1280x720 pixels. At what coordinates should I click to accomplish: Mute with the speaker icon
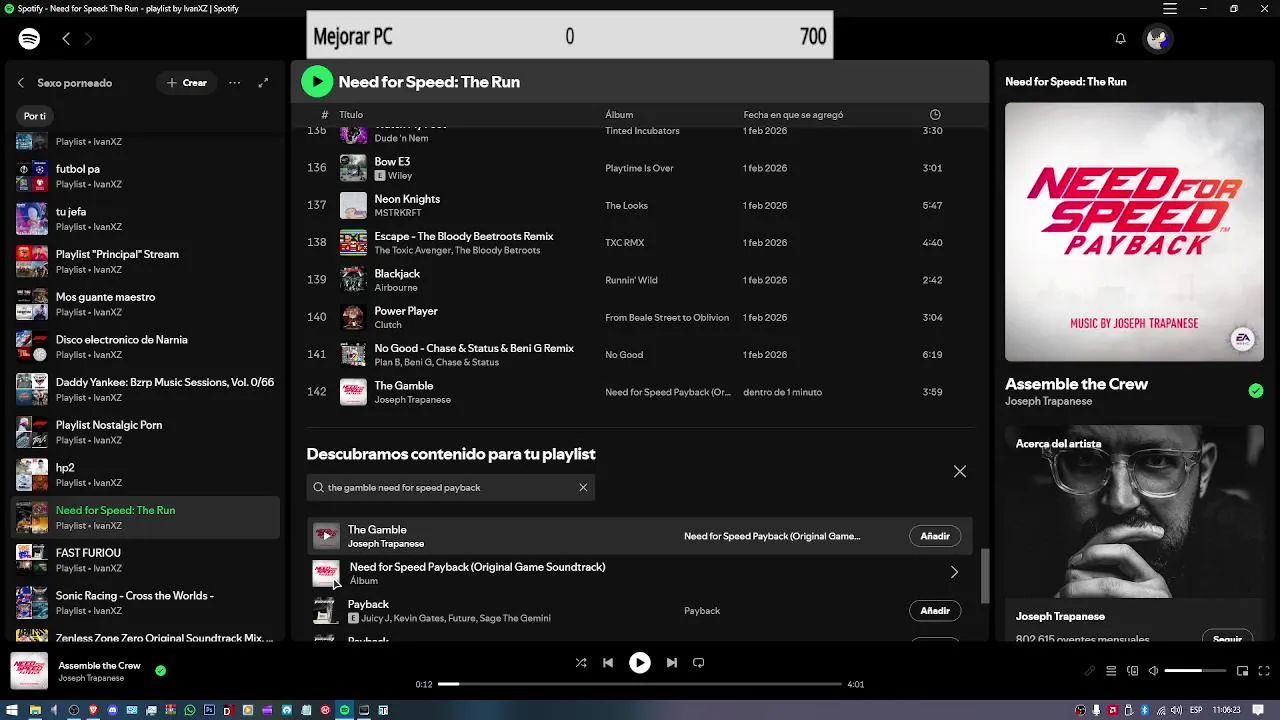click(x=1153, y=671)
